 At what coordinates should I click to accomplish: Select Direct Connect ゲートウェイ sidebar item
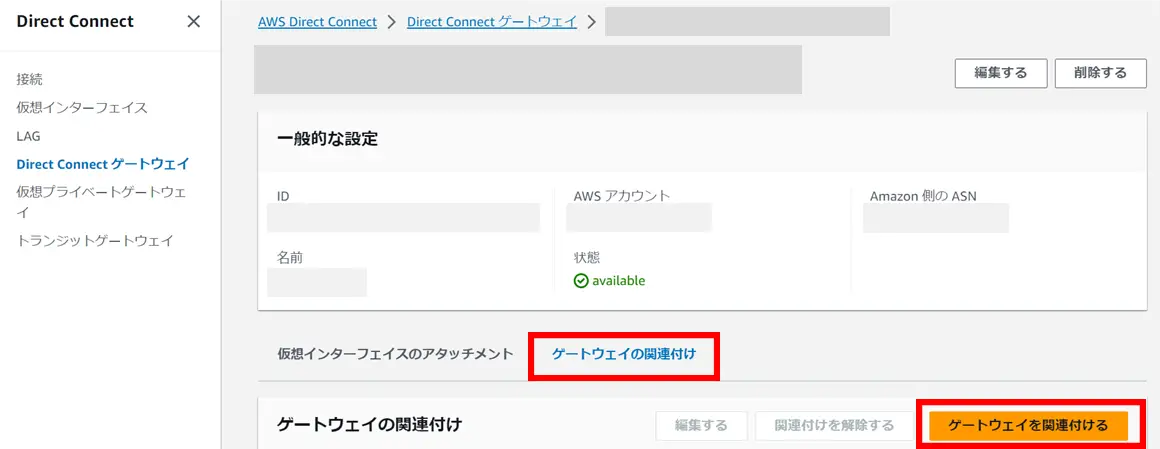[x=103, y=164]
